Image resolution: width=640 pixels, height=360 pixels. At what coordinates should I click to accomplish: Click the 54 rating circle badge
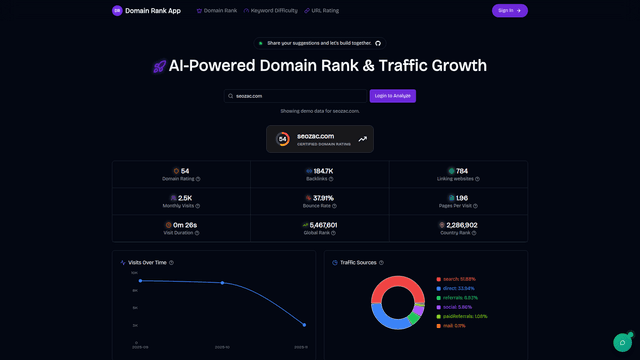point(282,139)
